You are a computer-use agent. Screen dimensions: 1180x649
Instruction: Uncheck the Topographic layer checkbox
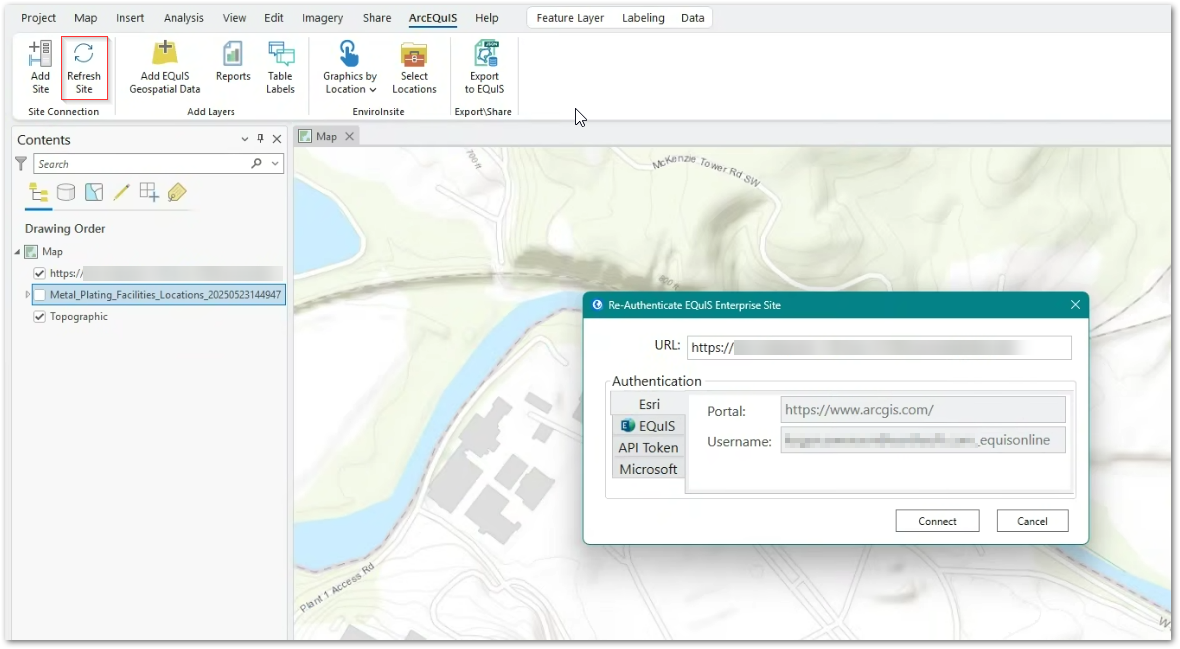(40, 317)
